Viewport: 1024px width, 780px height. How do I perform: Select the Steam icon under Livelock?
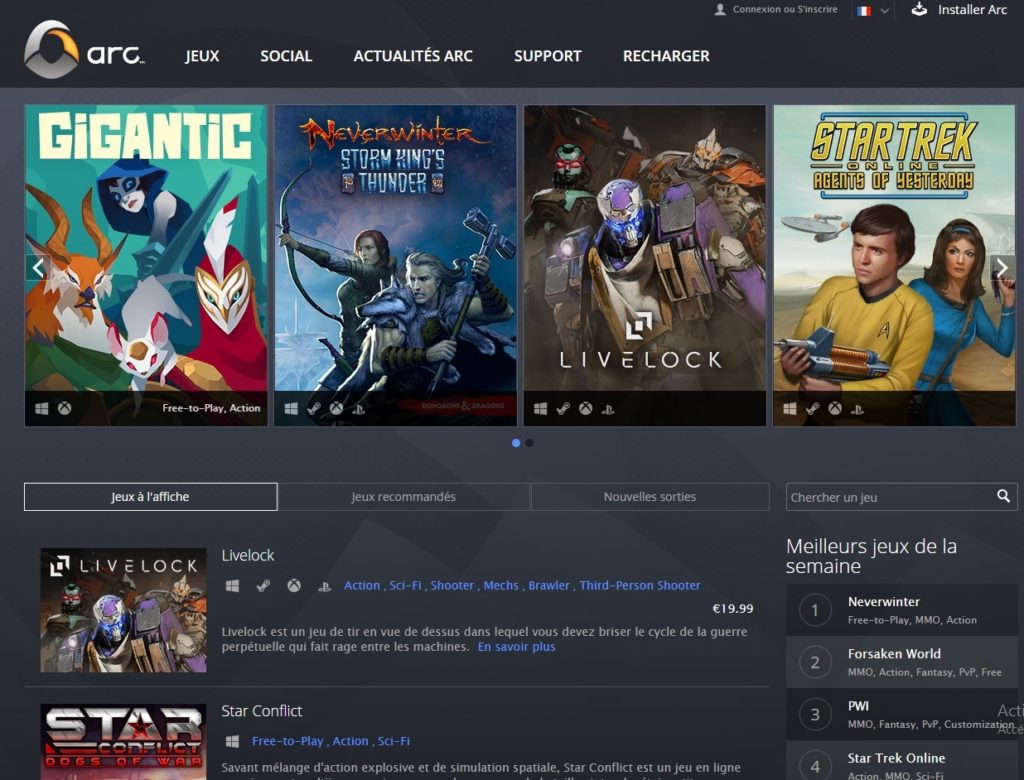pyautogui.click(x=262, y=585)
